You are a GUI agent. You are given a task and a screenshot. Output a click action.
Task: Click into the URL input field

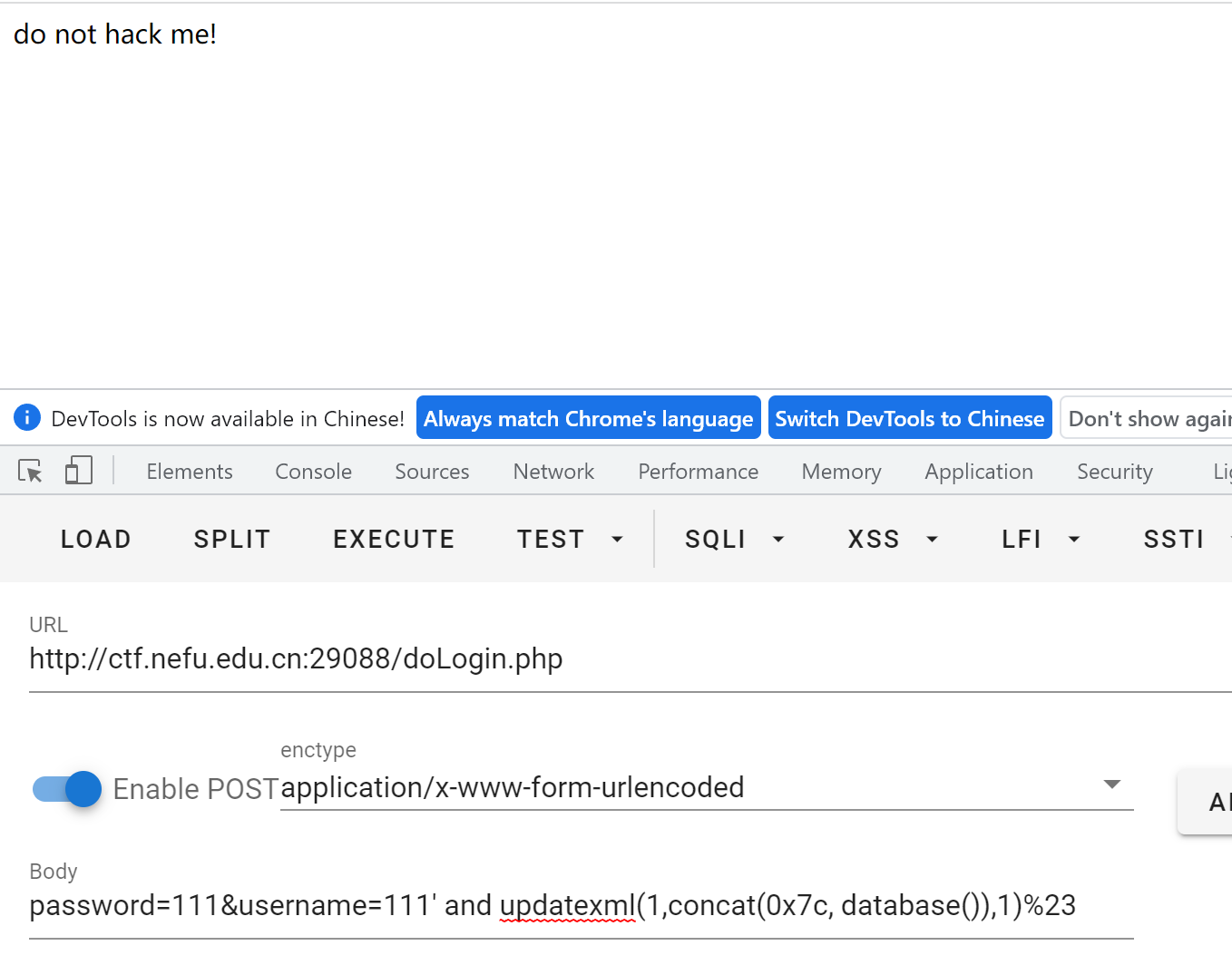coord(626,659)
